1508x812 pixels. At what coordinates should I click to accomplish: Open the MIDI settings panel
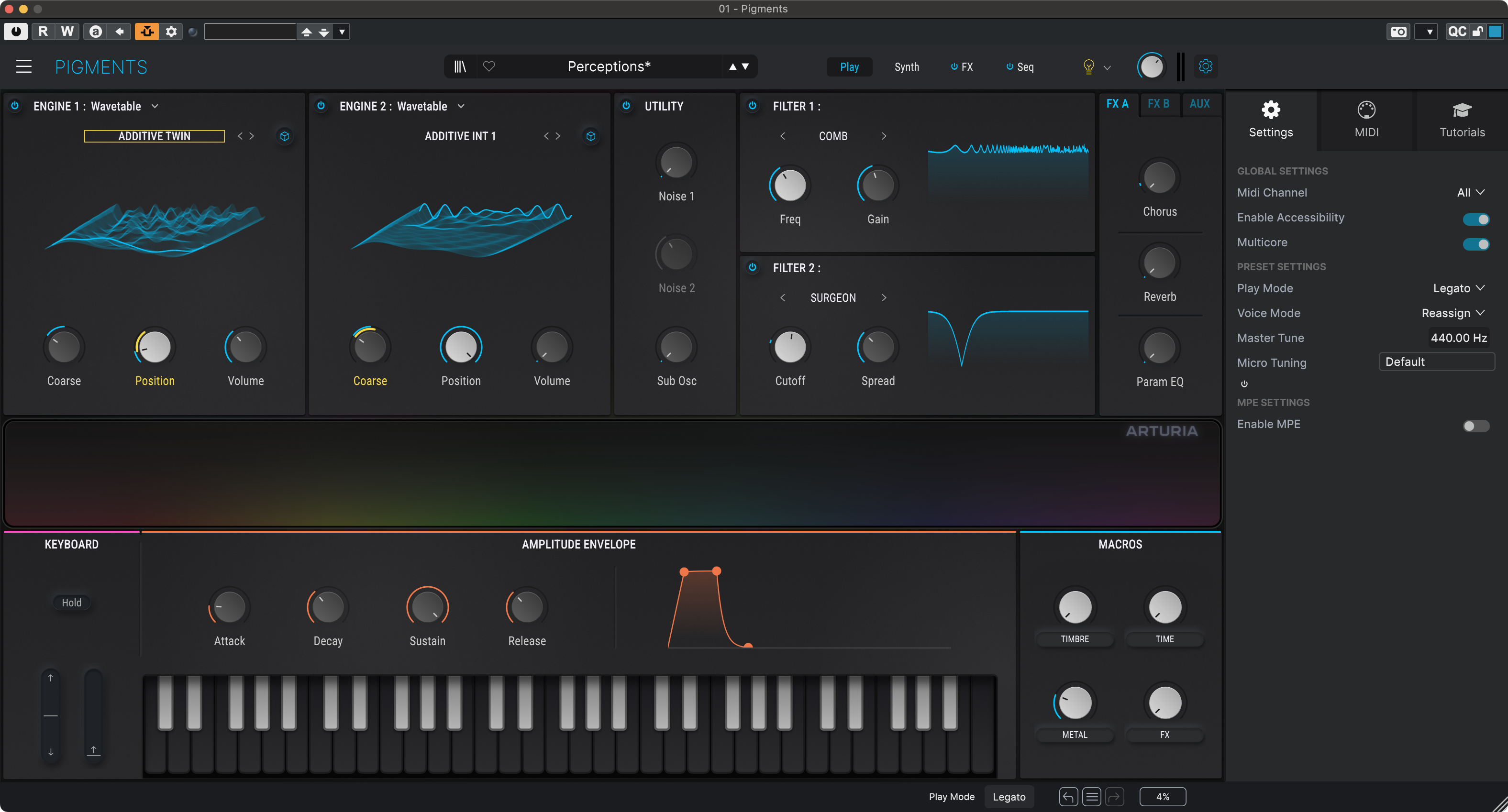1366,121
